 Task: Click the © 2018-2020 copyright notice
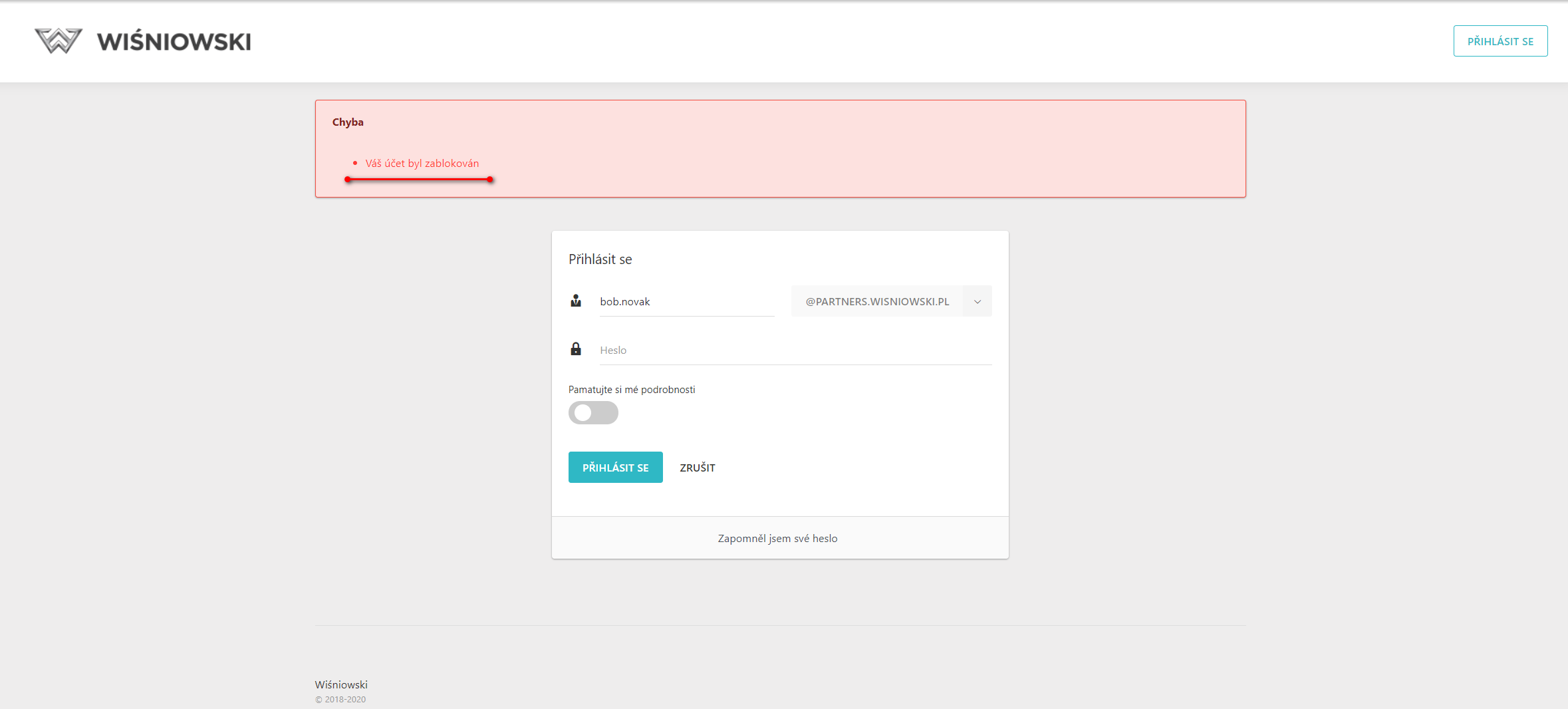[x=340, y=700]
